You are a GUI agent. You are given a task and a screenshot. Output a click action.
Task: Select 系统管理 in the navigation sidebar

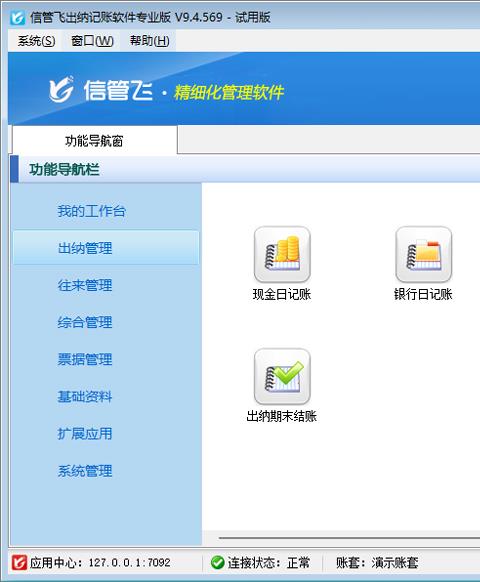[85, 471]
